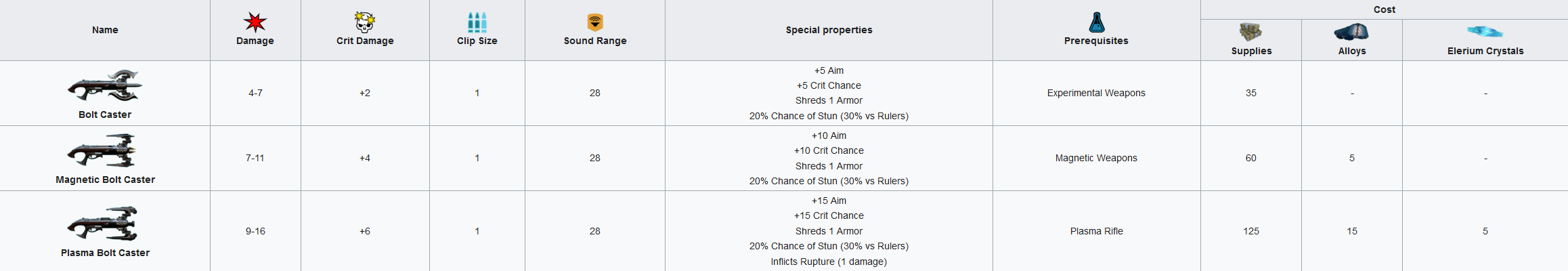Click the Clip Size bullets icon
The image size is (1568, 271).
click(x=477, y=22)
